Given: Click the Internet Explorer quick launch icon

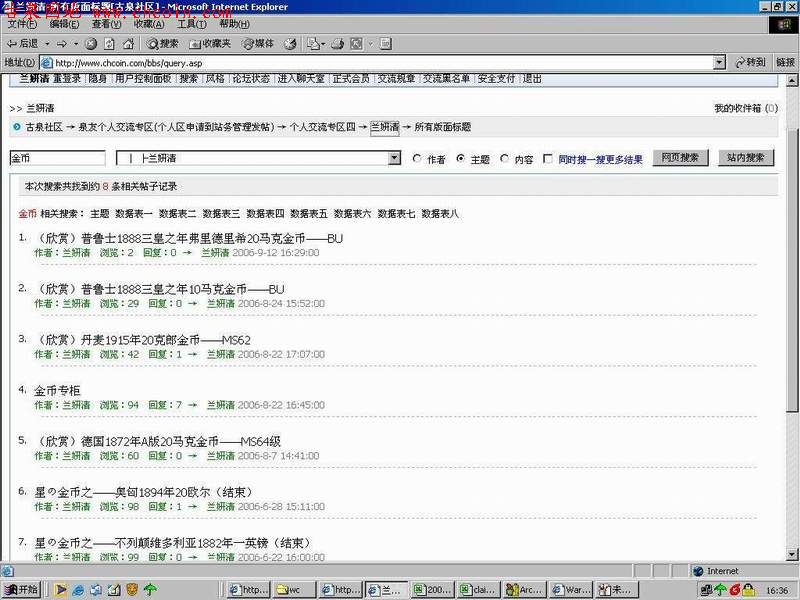Looking at the screenshot, I should [78, 590].
